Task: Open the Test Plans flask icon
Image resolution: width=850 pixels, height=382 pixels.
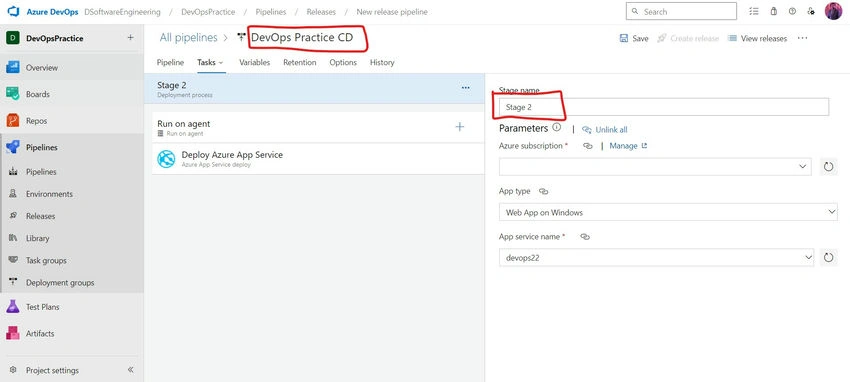Action: click(x=13, y=307)
